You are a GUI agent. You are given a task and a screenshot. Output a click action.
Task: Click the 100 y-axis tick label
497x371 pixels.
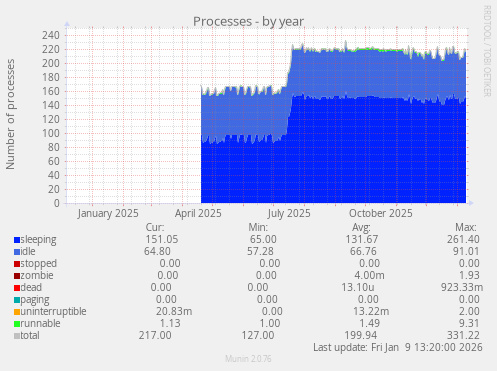tap(51, 133)
